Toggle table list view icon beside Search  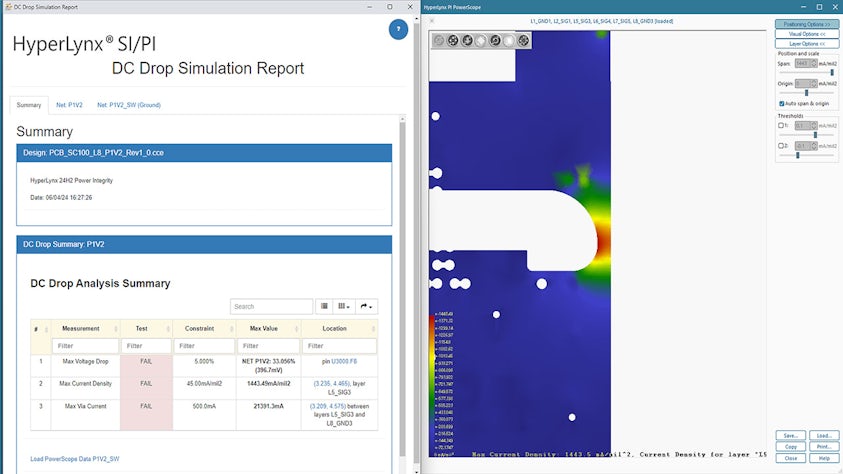[x=324, y=306]
